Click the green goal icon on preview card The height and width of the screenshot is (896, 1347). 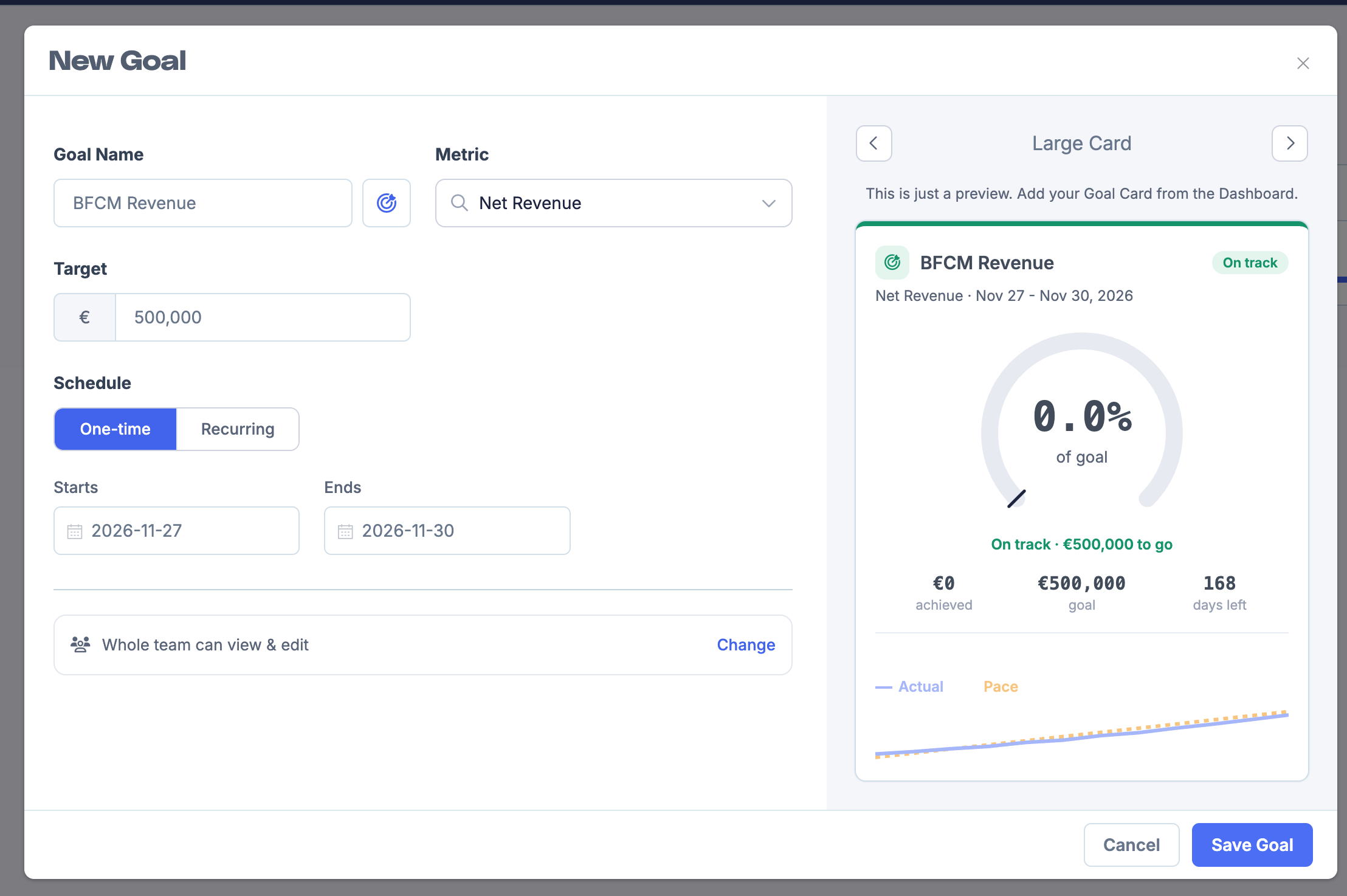(892, 263)
